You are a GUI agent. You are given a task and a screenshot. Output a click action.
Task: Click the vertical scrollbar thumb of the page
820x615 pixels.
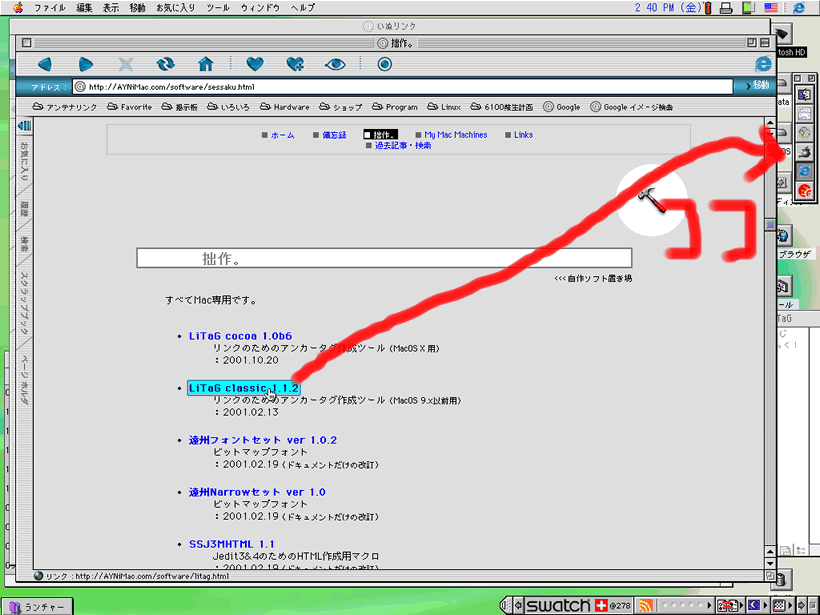coord(770,224)
